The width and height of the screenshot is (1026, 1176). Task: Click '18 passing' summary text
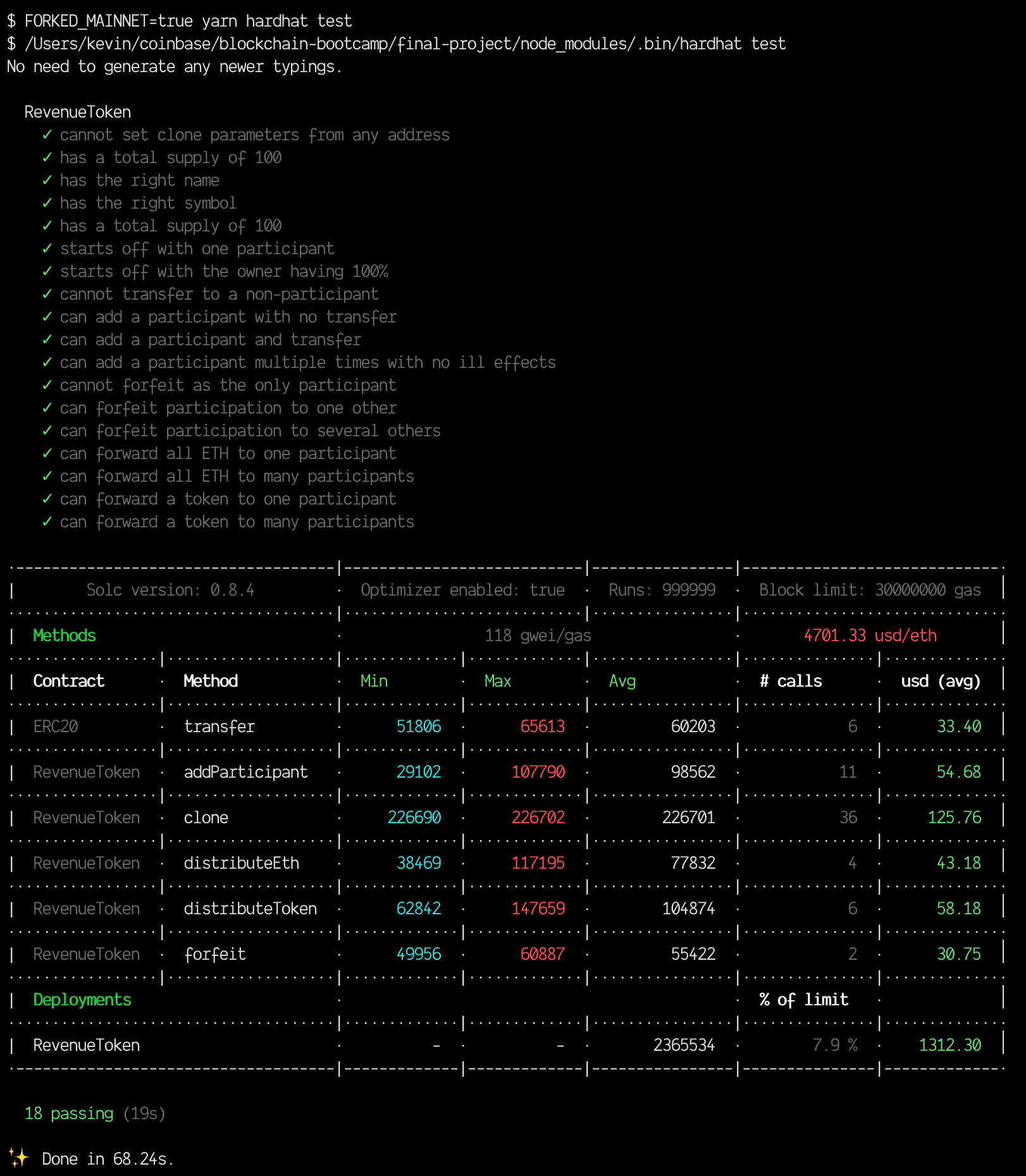click(x=69, y=1113)
